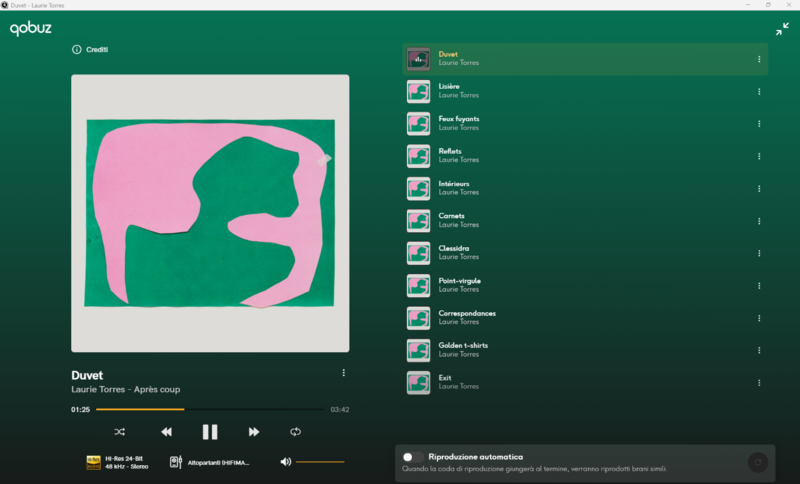
Task: Click the elapsed time 01:25
Action: click(x=81, y=410)
